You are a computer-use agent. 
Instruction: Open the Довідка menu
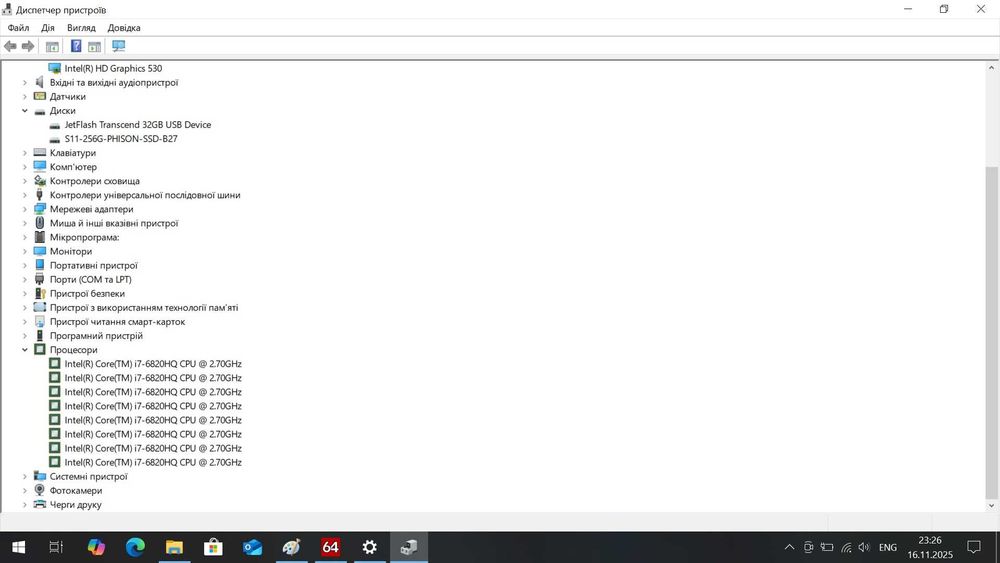(x=124, y=27)
